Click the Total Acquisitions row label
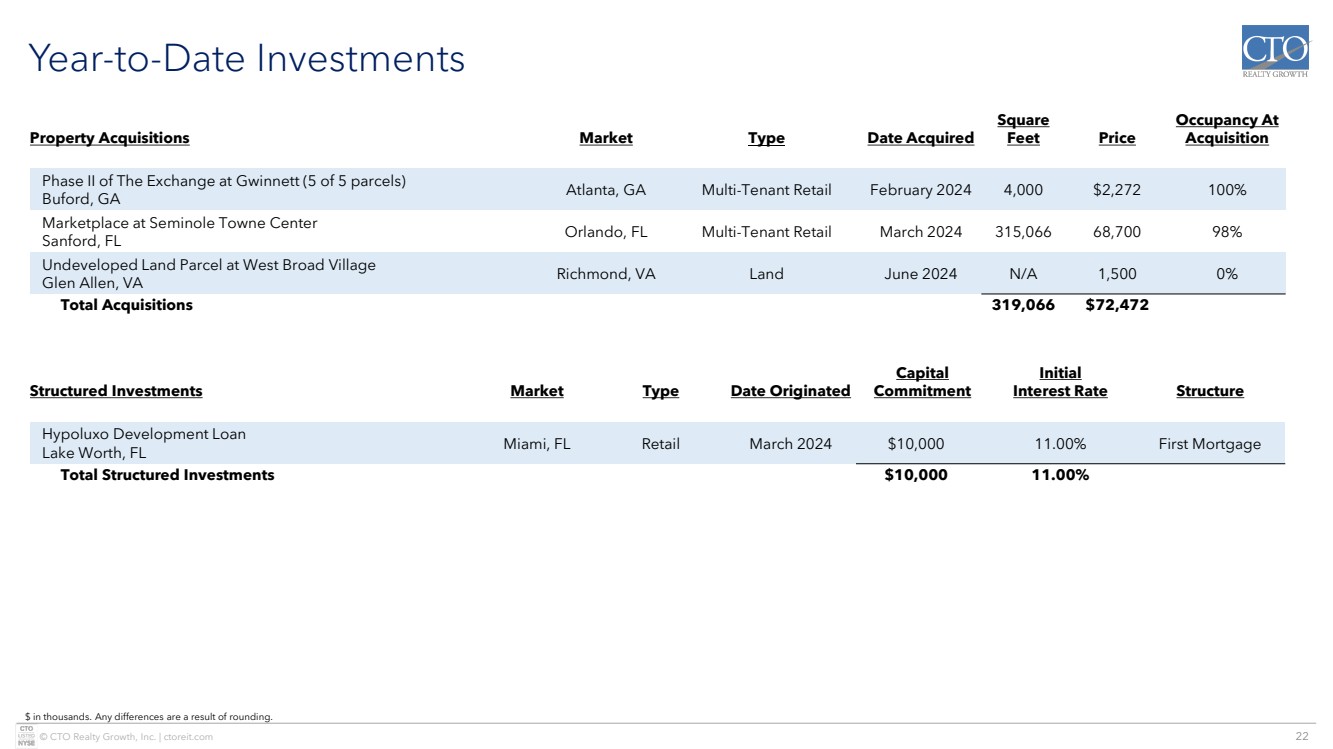1333x749 pixels. pos(126,305)
